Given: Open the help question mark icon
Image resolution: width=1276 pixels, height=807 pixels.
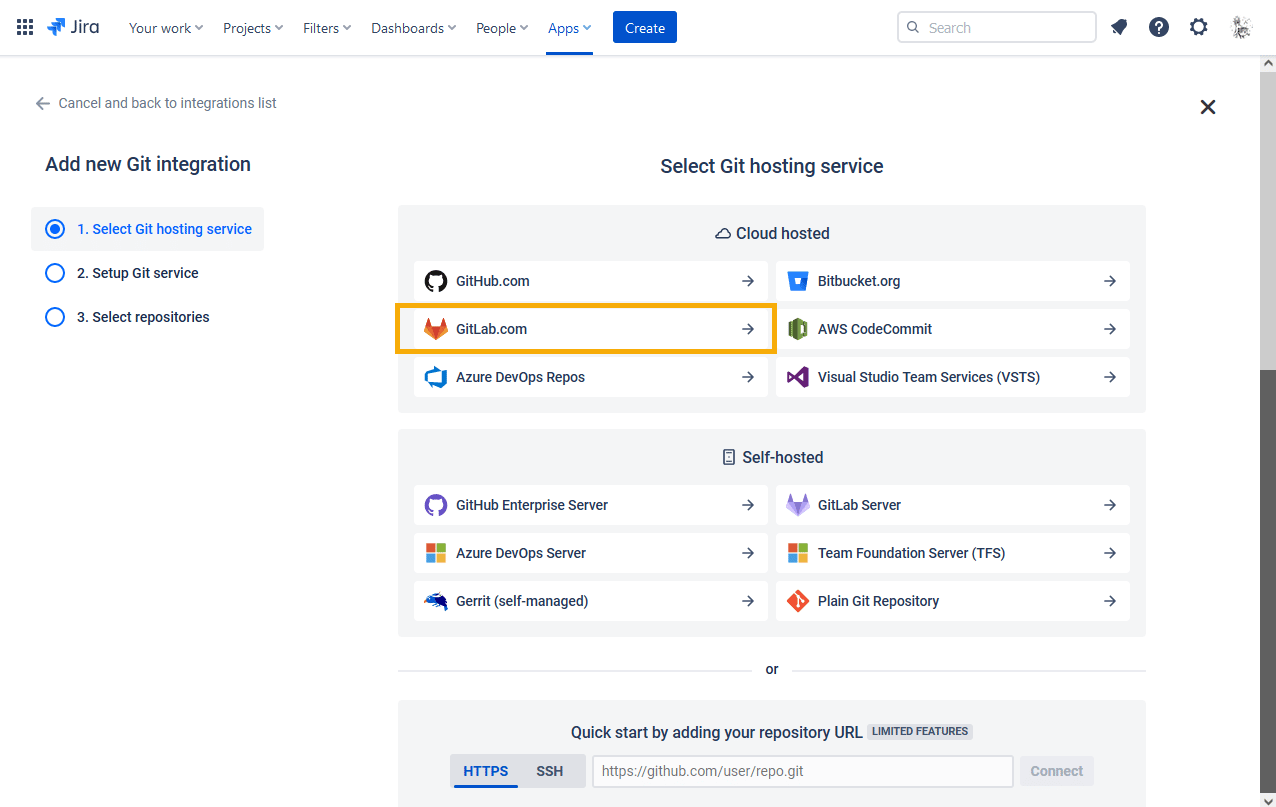Looking at the screenshot, I should click(x=1159, y=27).
